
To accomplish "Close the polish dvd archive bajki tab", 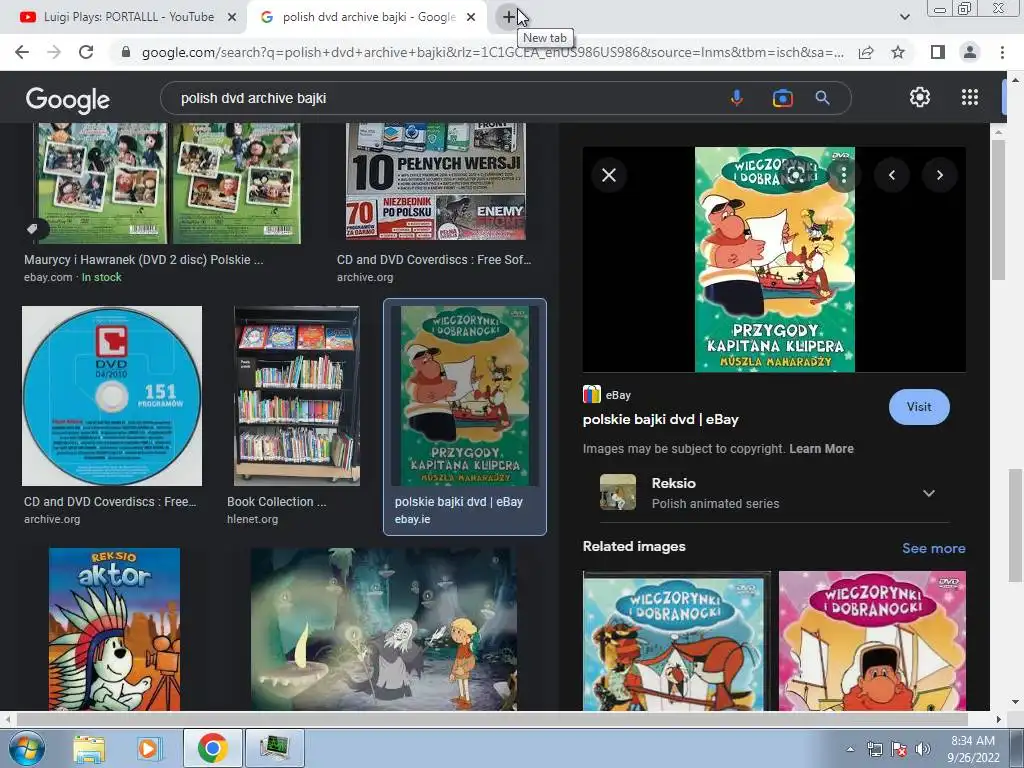I will coord(471,18).
